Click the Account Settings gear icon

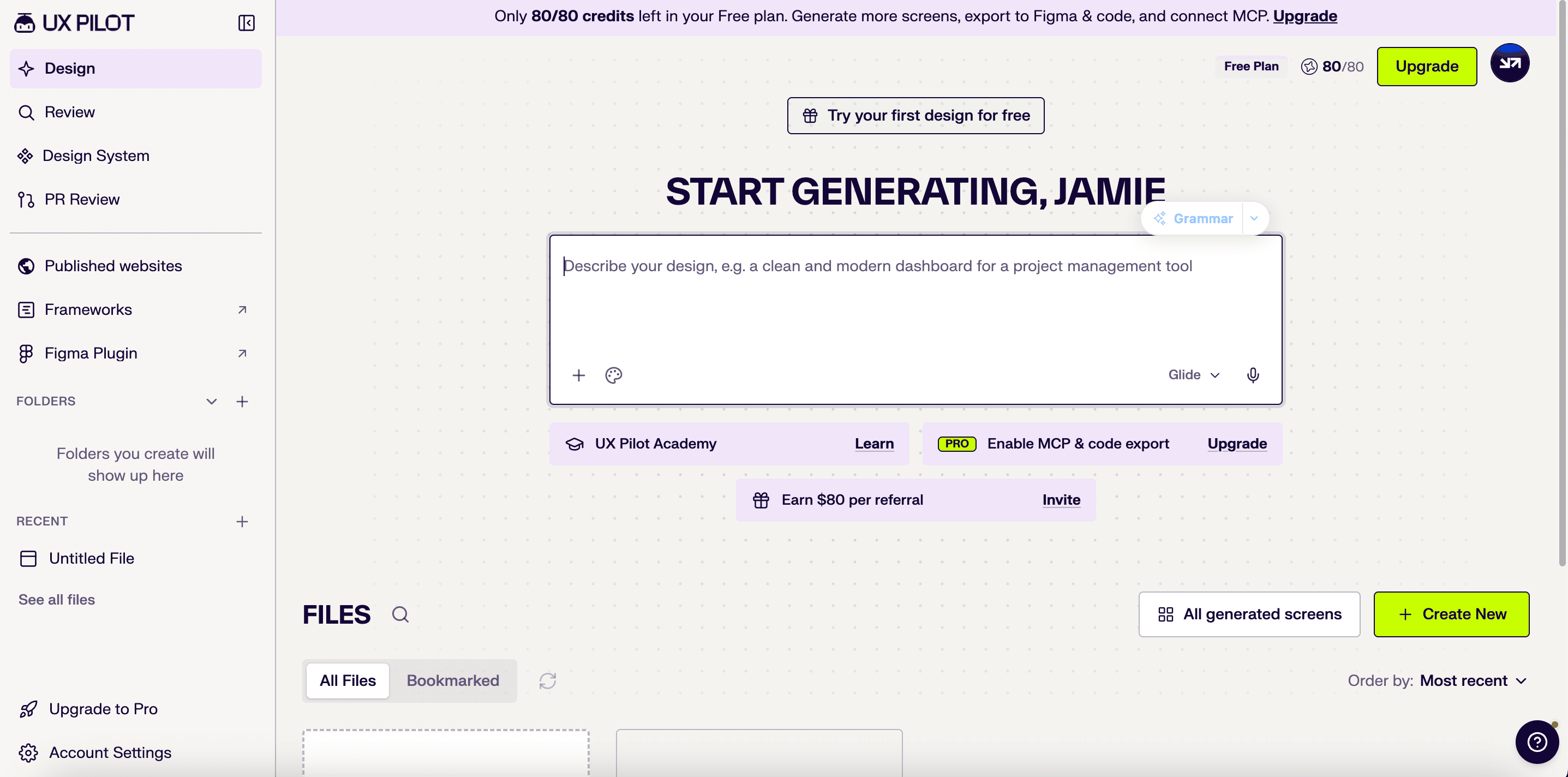pyautogui.click(x=28, y=752)
